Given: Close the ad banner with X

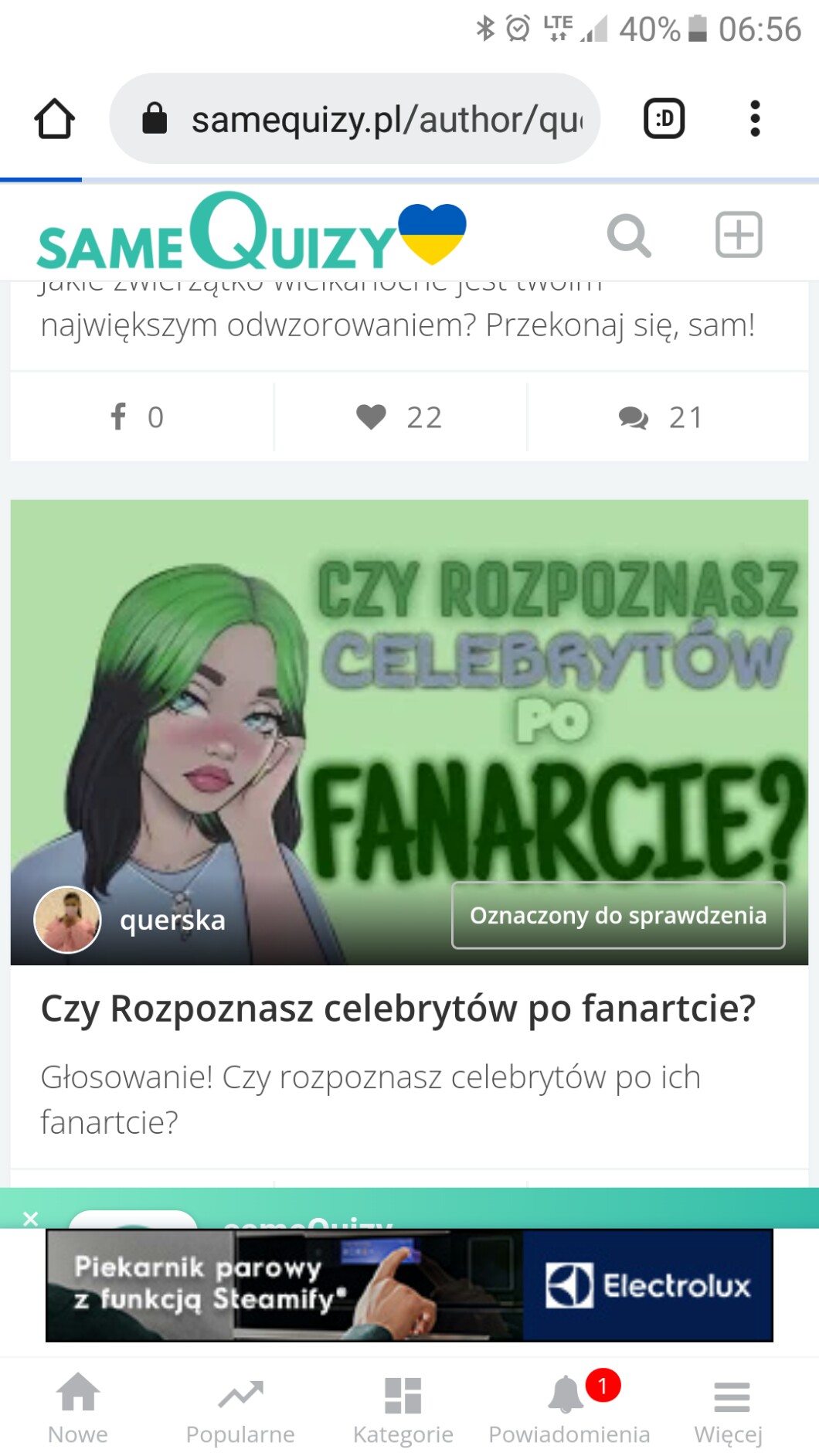Looking at the screenshot, I should pyautogui.click(x=30, y=1219).
